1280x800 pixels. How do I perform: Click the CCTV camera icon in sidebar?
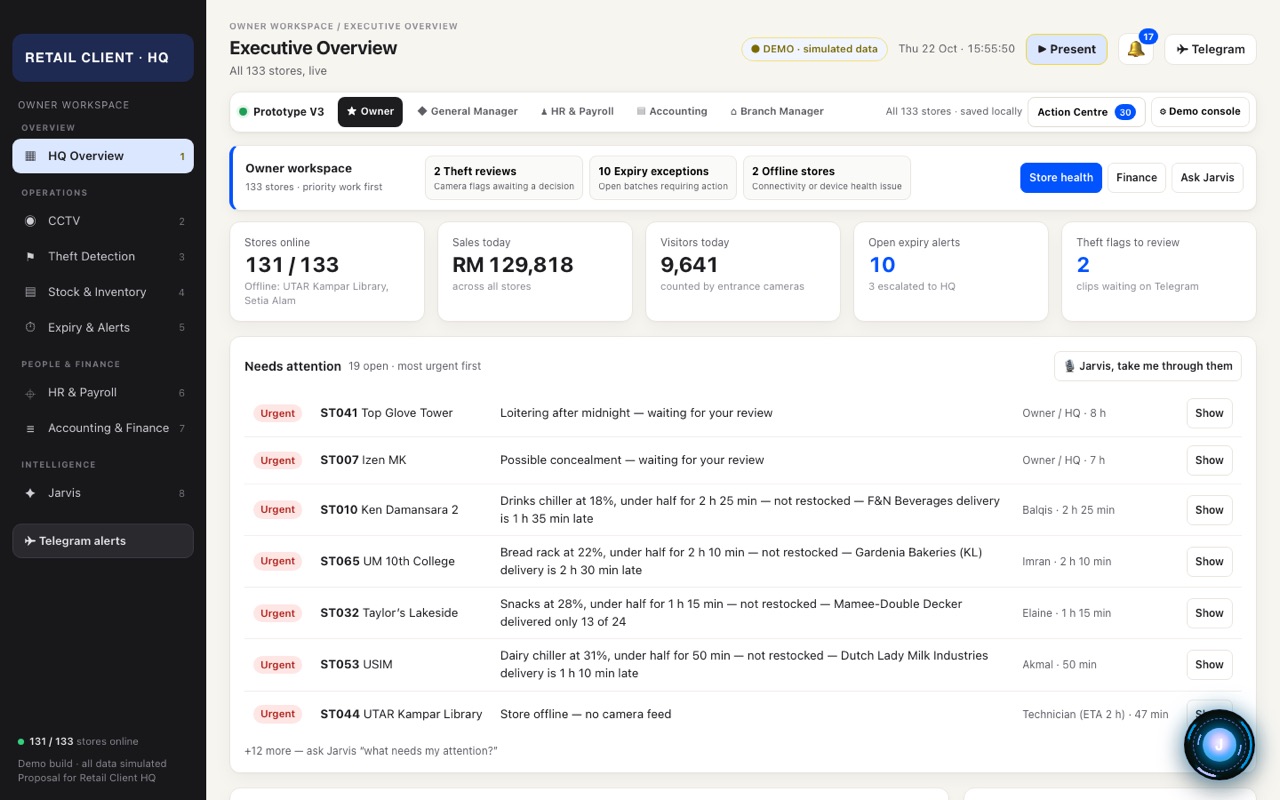[x=30, y=221]
